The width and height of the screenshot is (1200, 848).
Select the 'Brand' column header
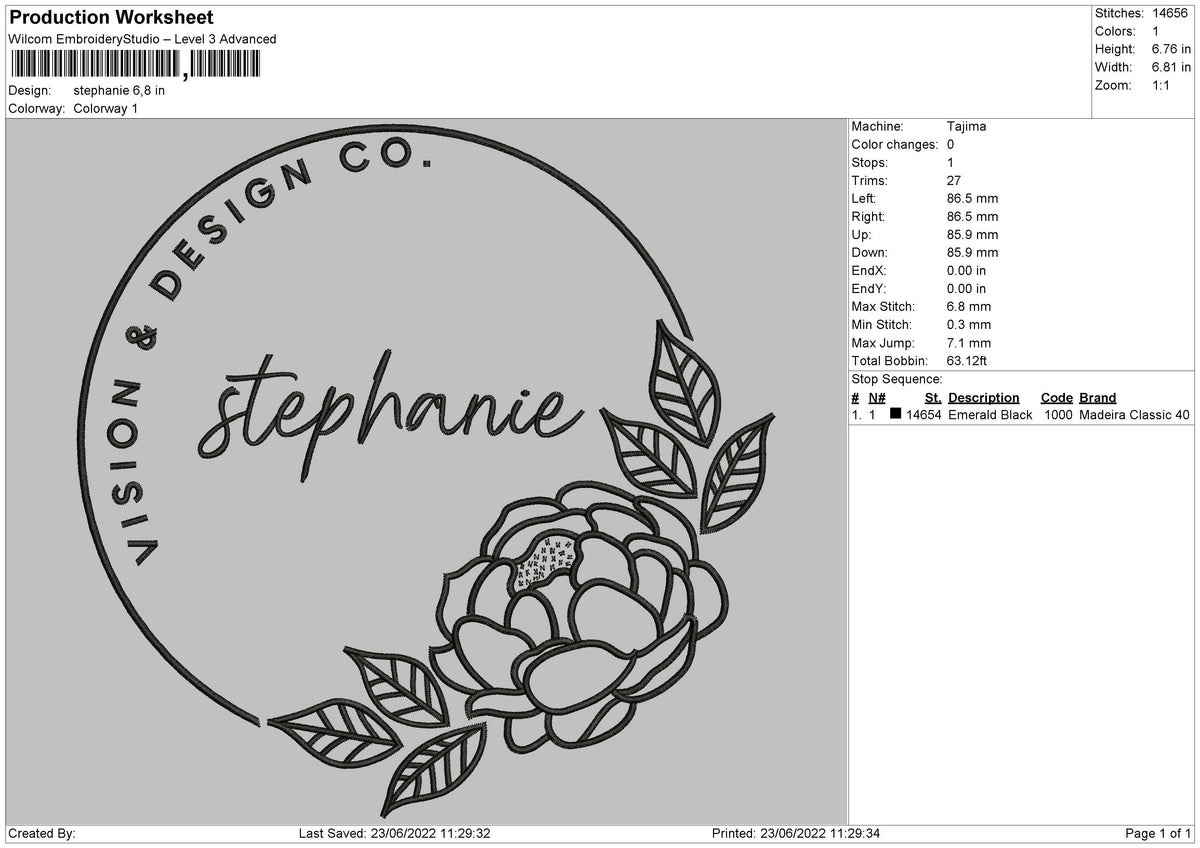coord(1097,397)
